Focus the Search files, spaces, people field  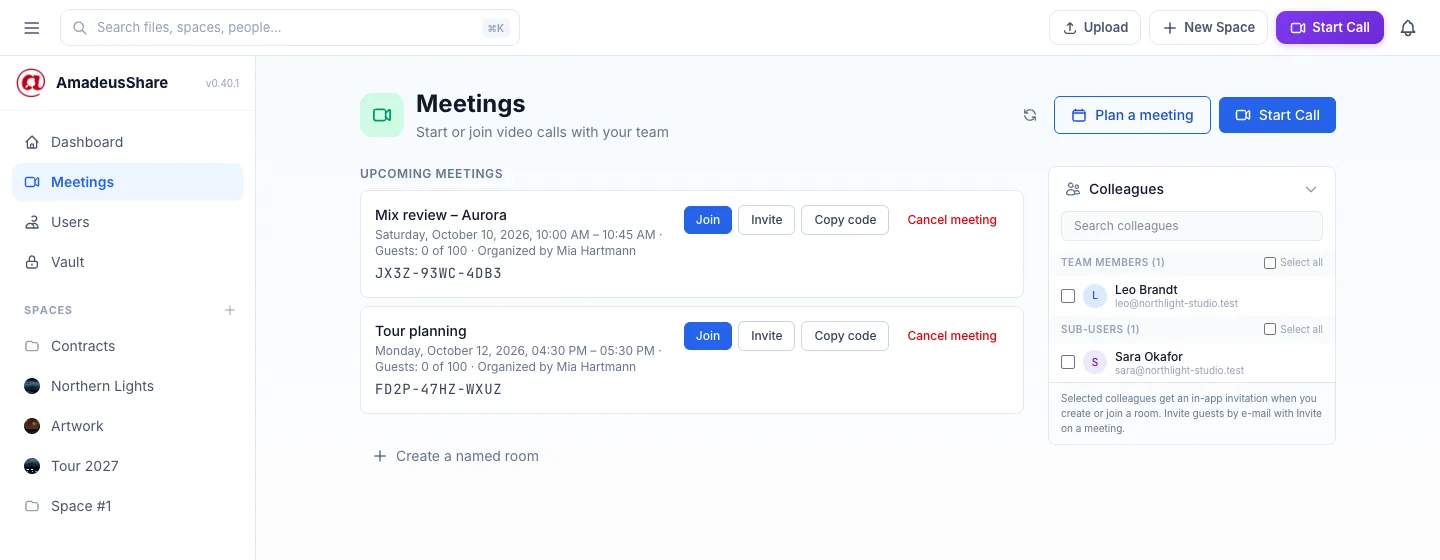pos(290,28)
